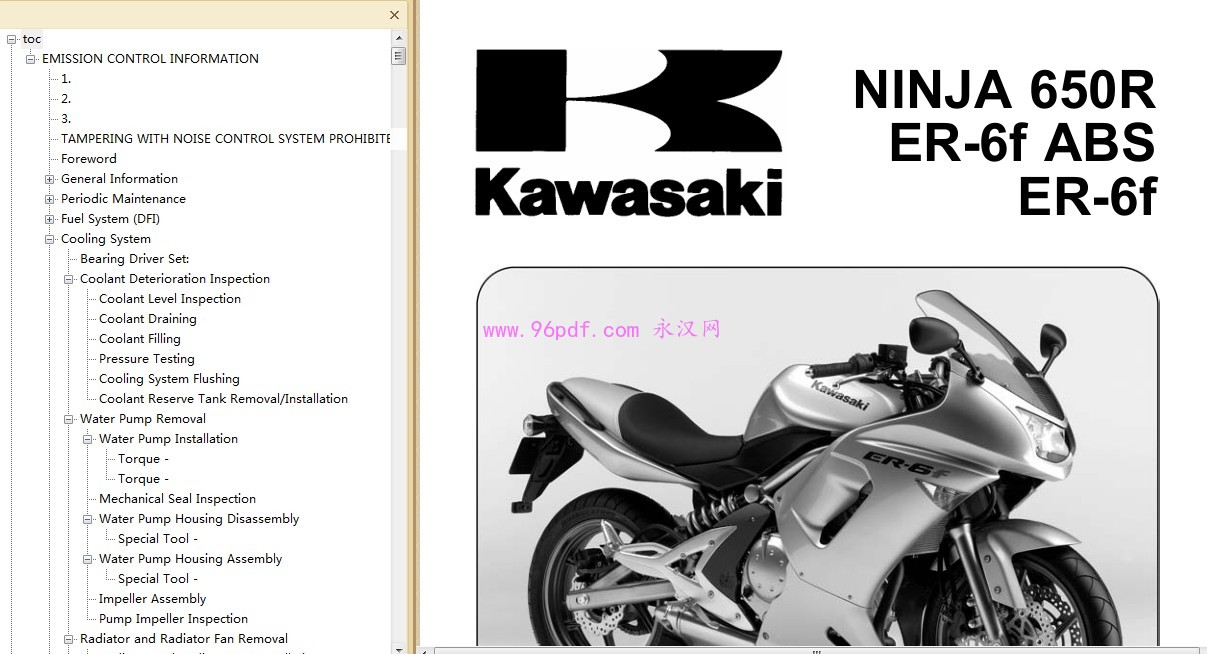Open Coolant Reserve Tank Removal/Installation bookmark
The width and height of the screenshot is (1207, 654).
[x=223, y=399]
